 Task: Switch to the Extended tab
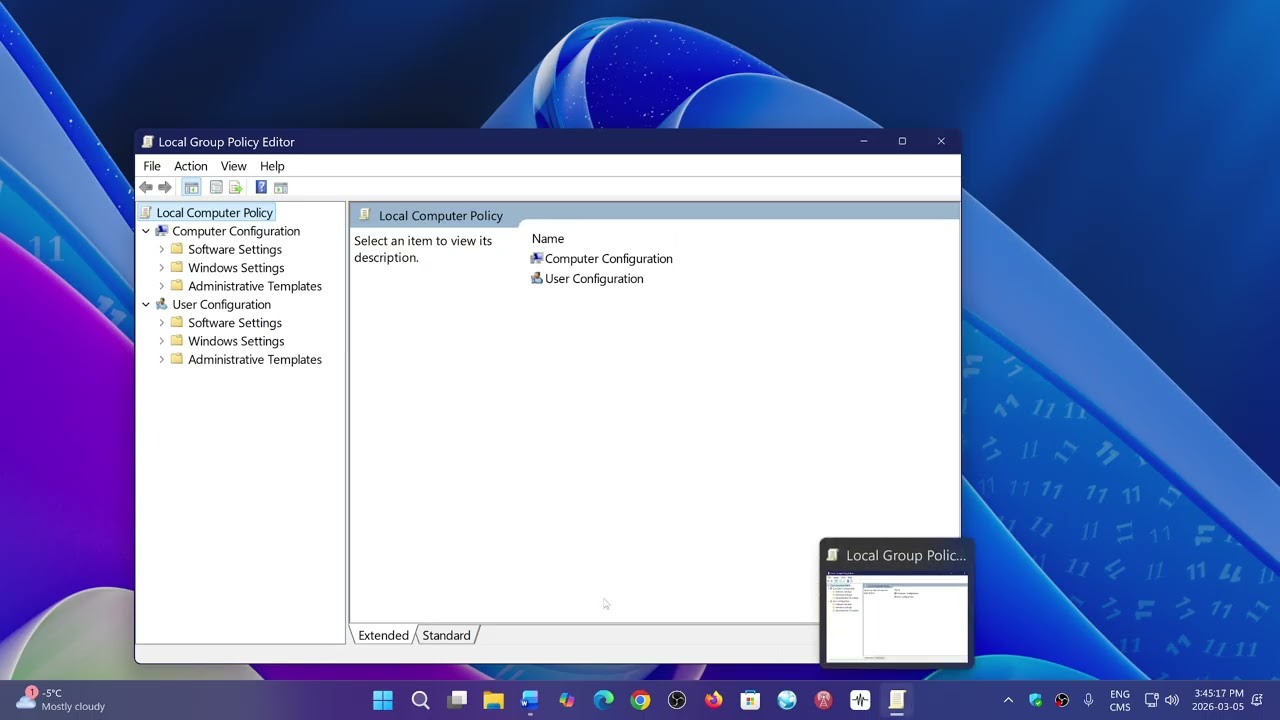tap(383, 635)
